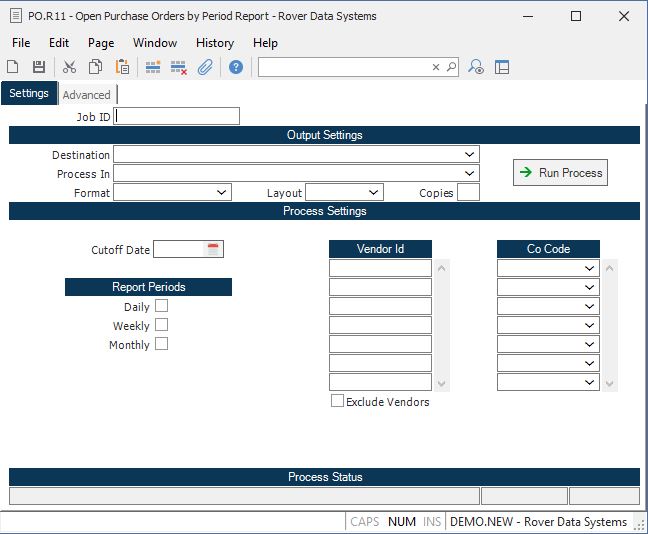This screenshot has width=648, height=534.
Task: Enable the Daily report period checkbox
Action: point(161,306)
